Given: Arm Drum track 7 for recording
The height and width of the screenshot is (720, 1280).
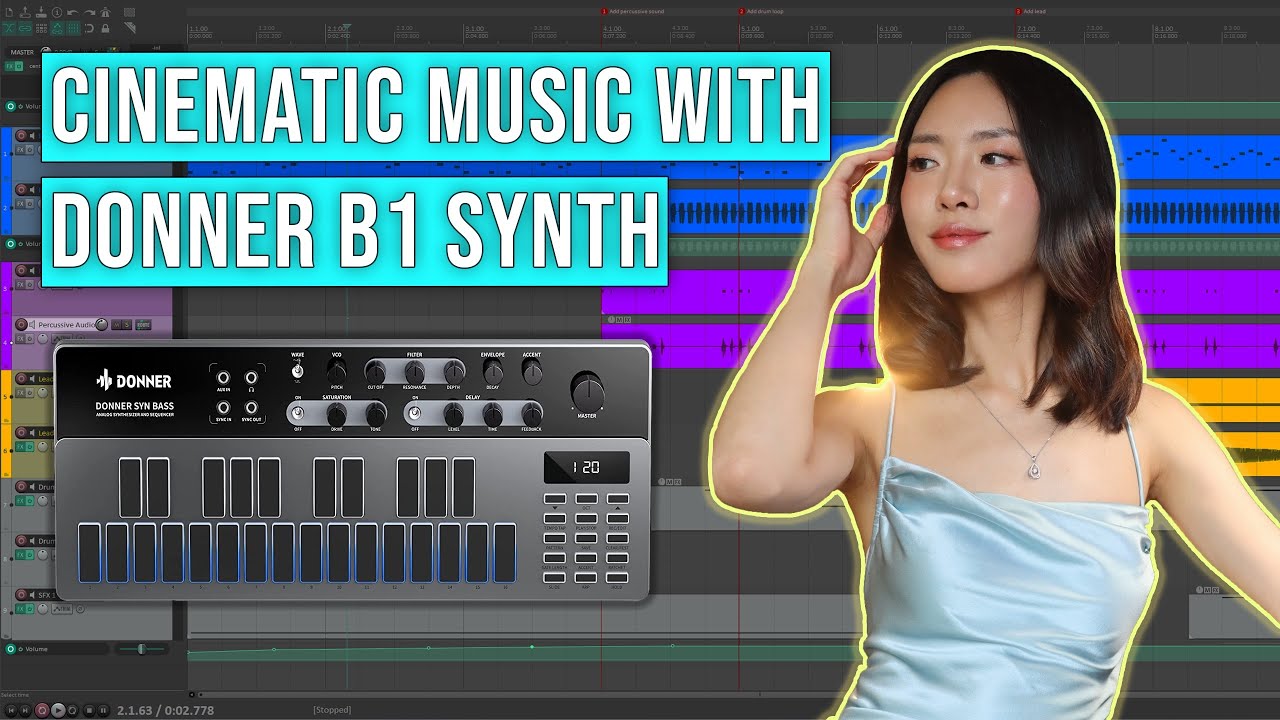Looking at the screenshot, I should click(21, 487).
